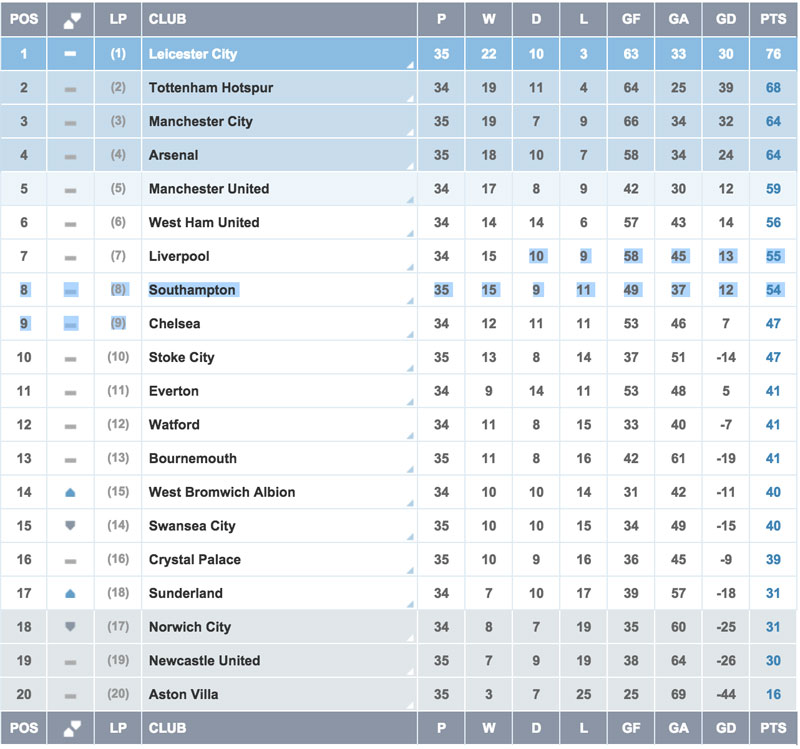Viewport: 800px width, 749px height.
Task: Select the Aston Villa club name
Action: point(184,694)
